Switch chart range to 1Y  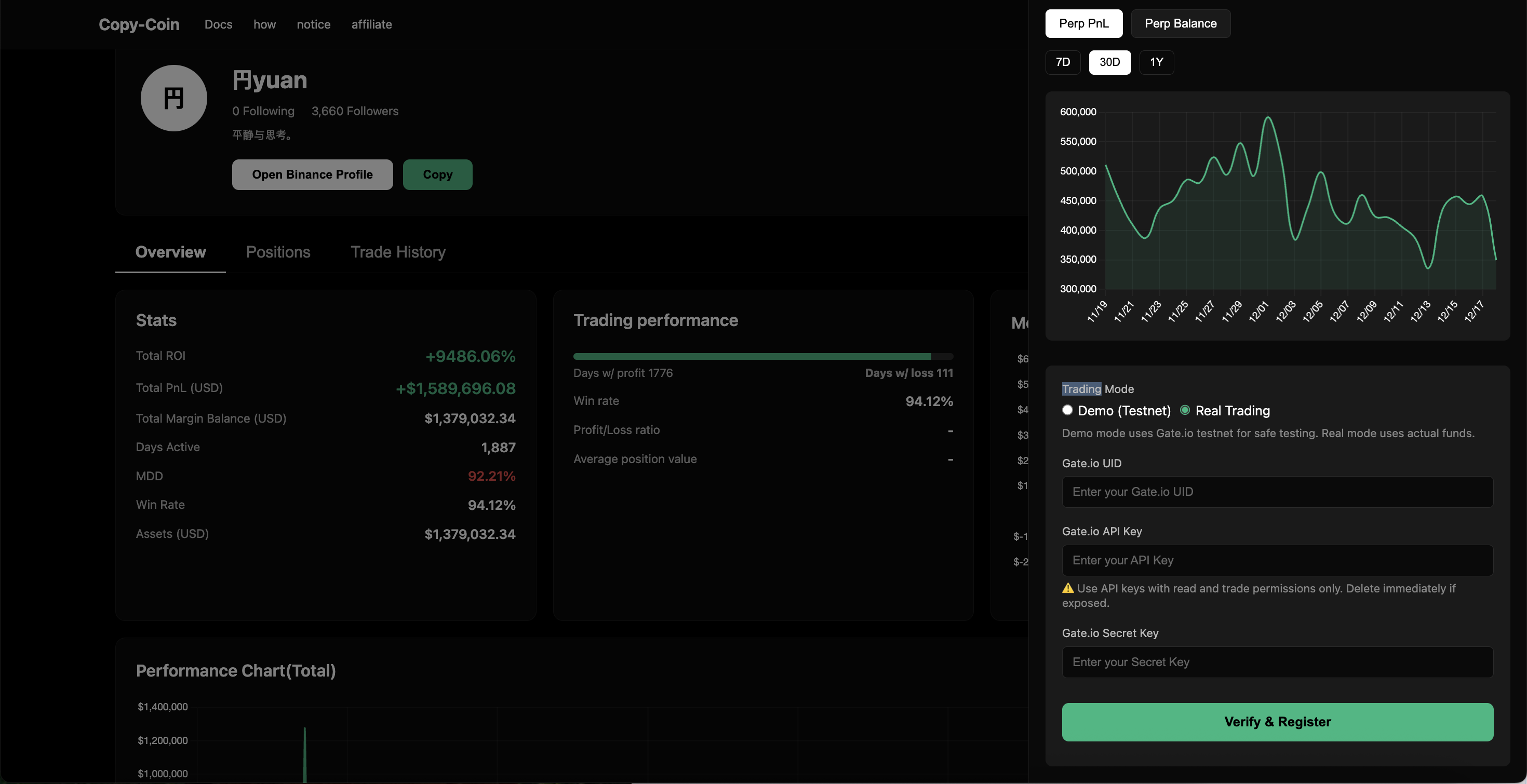pos(1157,62)
